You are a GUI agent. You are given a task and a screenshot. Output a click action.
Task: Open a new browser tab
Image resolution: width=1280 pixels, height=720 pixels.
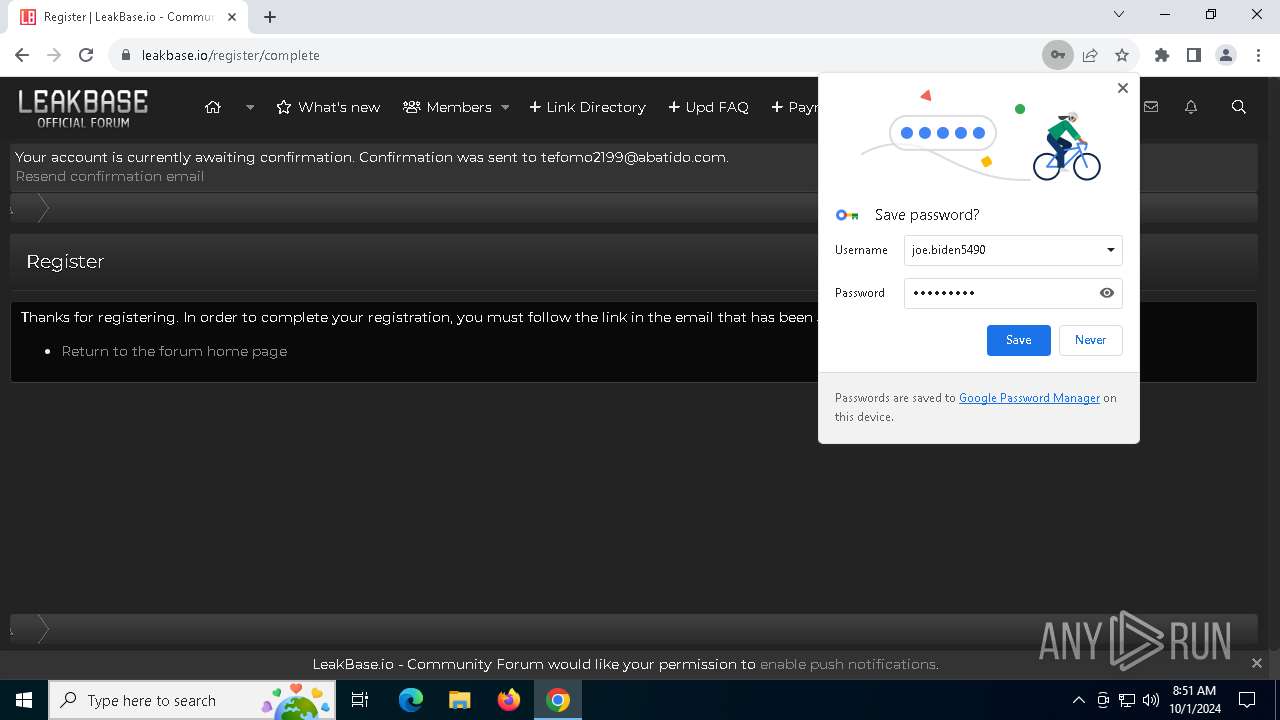point(270,17)
